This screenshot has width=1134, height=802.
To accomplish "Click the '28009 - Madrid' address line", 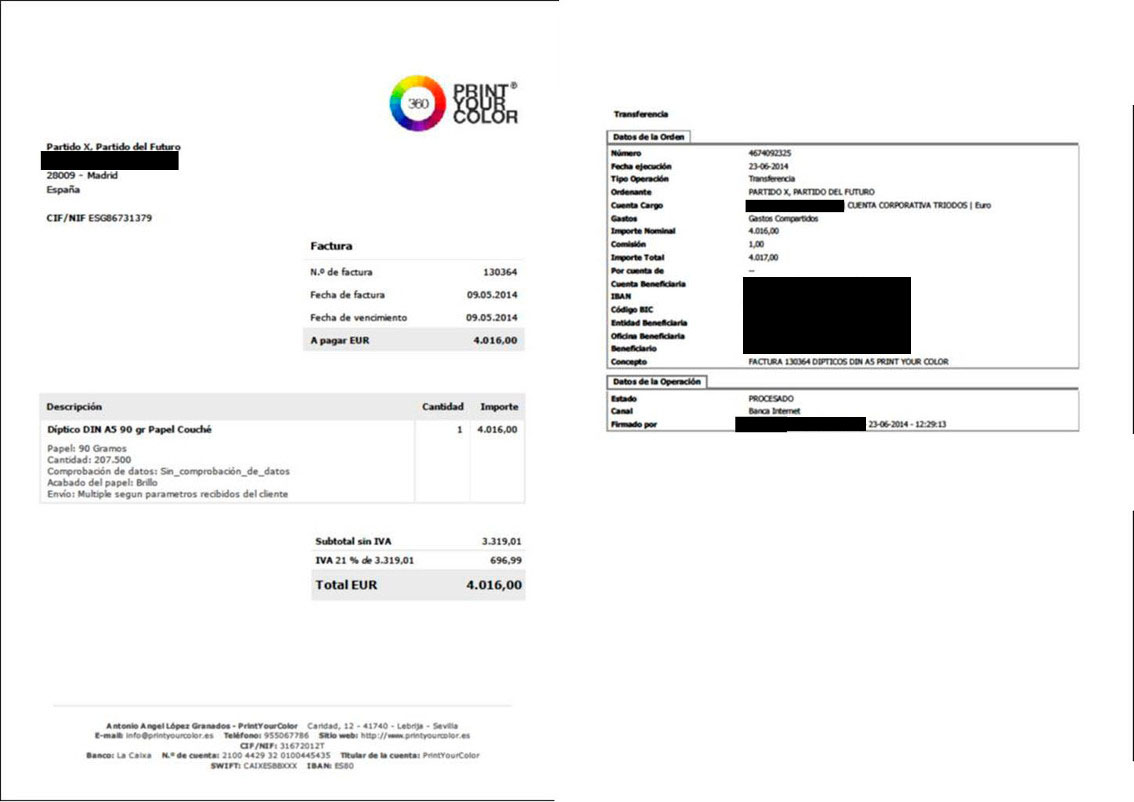I will (x=82, y=175).
